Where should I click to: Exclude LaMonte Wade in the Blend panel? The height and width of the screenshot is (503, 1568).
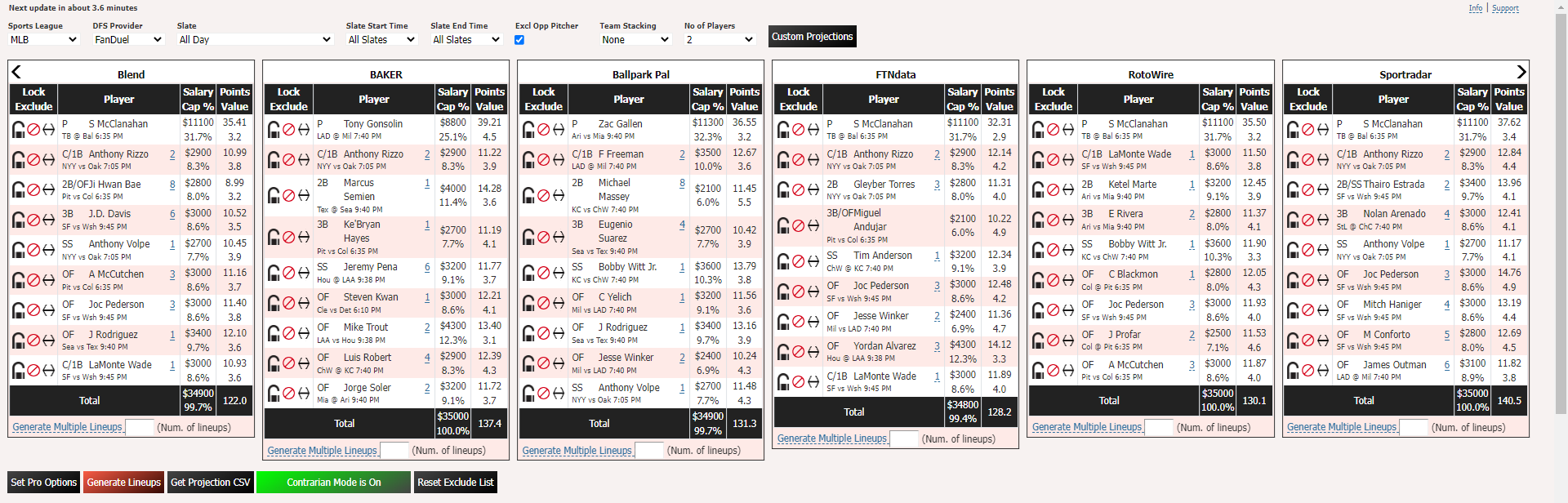[33, 371]
